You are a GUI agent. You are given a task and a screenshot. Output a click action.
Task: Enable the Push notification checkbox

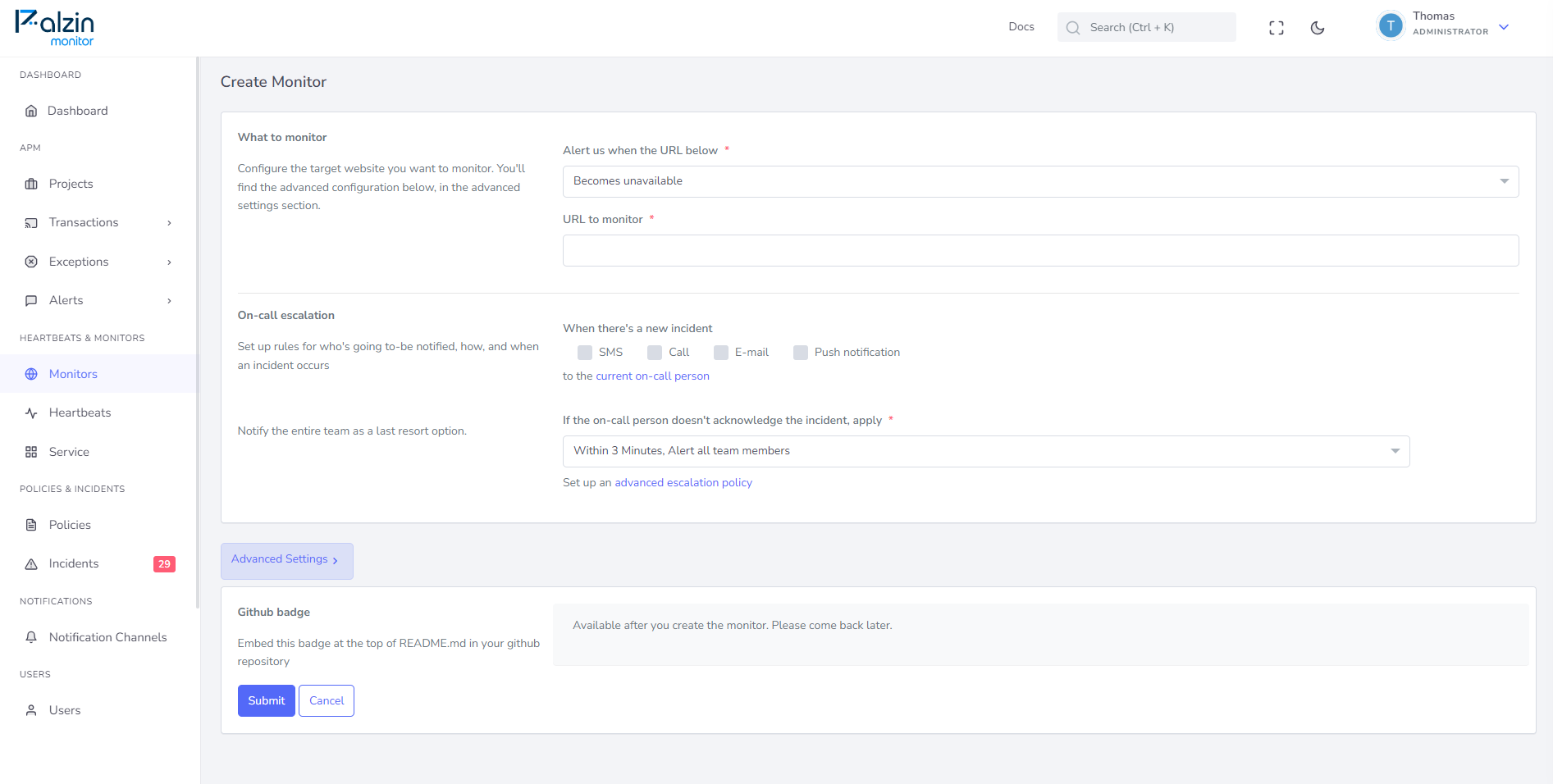click(x=801, y=353)
